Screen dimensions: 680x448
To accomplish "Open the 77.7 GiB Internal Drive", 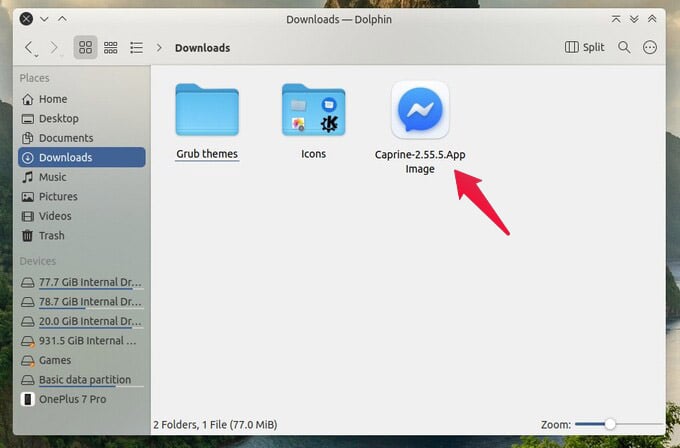I will (82, 282).
